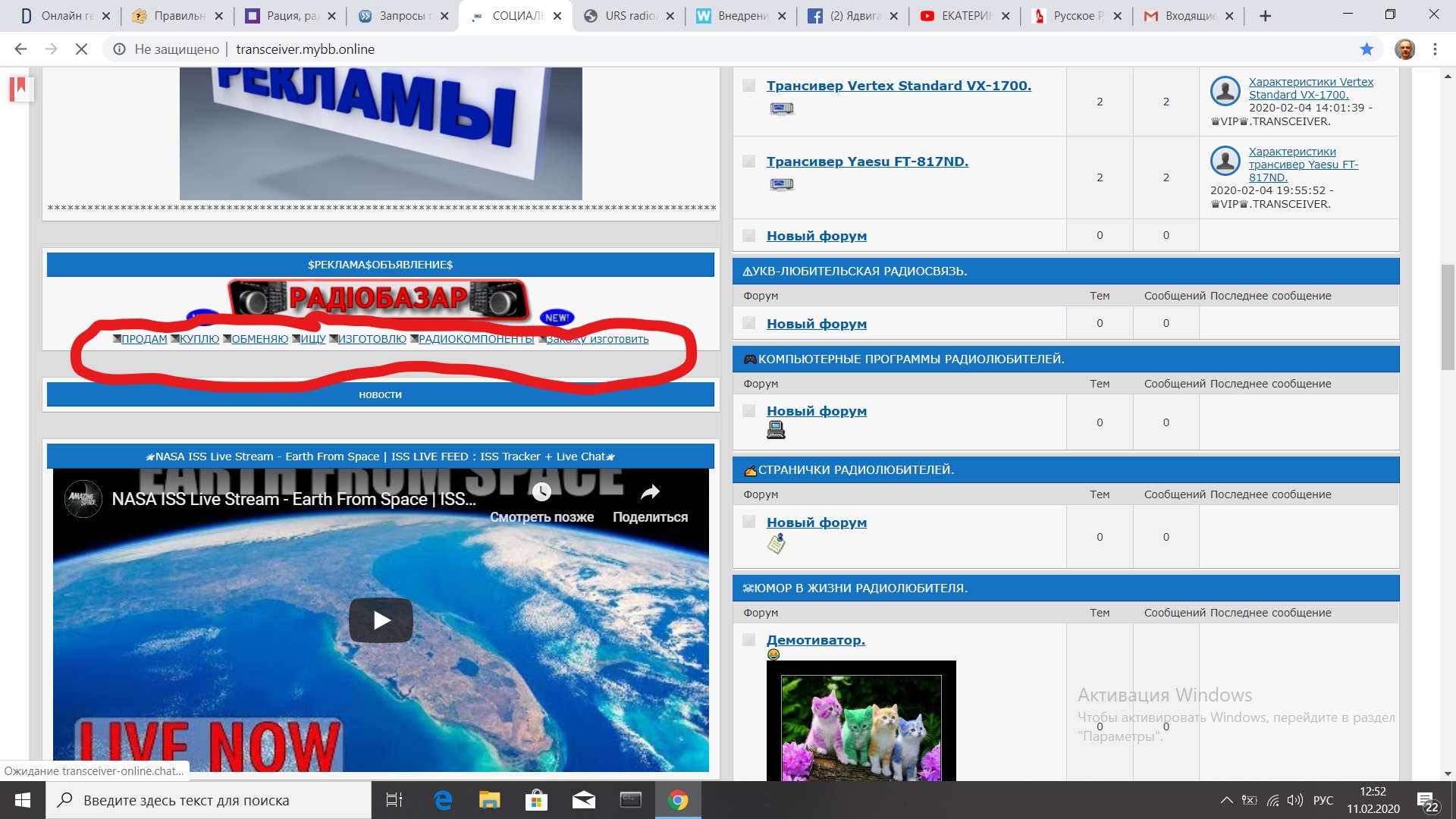The image size is (1456, 819).
Task: Open 'Характеристики Vertex Standard VX-1700.' last post
Action: (x=1311, y=88)
